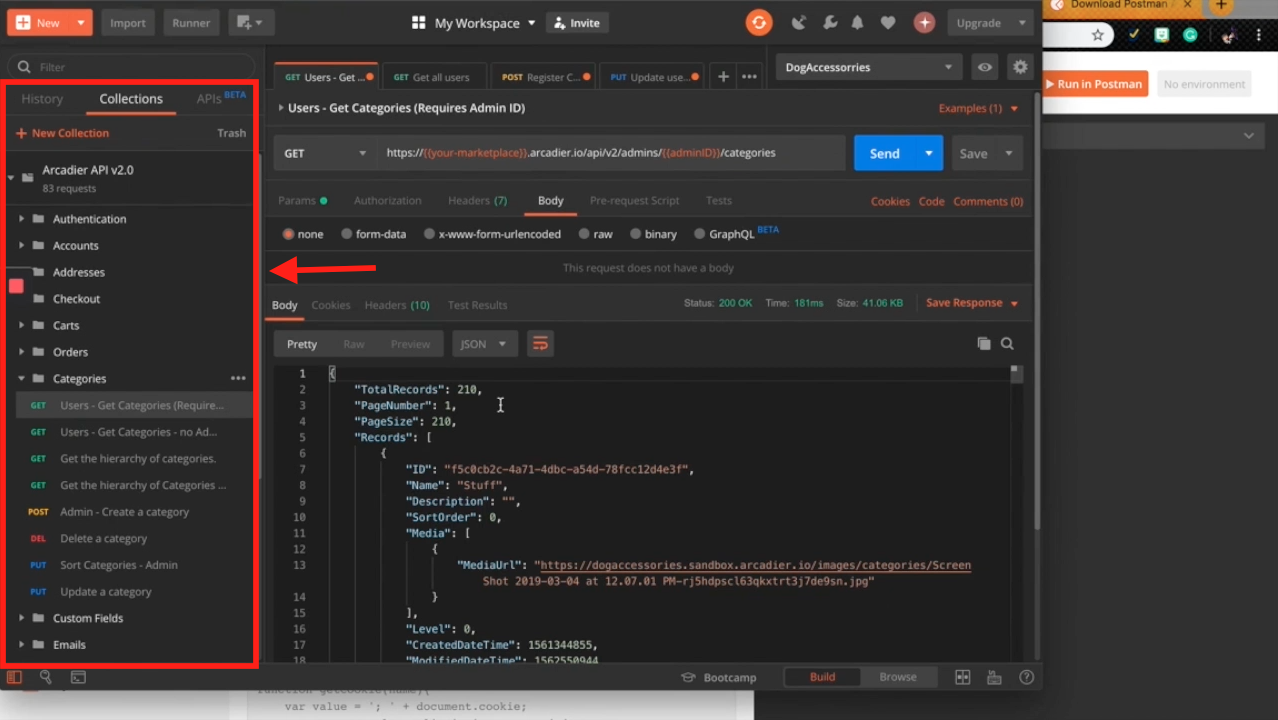Open the capture requests satellite icon

798,23
